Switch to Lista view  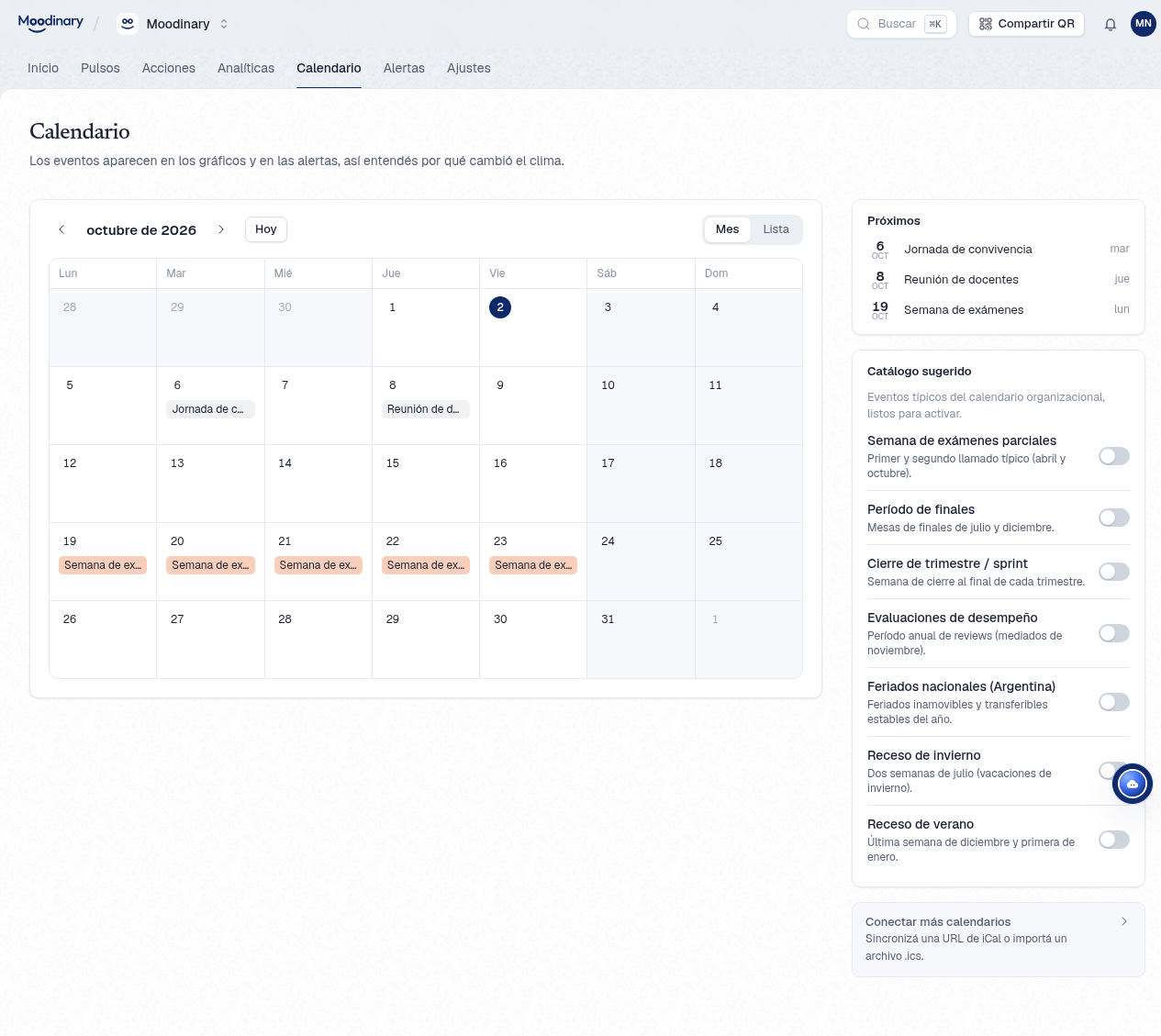(x=776, y=229)
